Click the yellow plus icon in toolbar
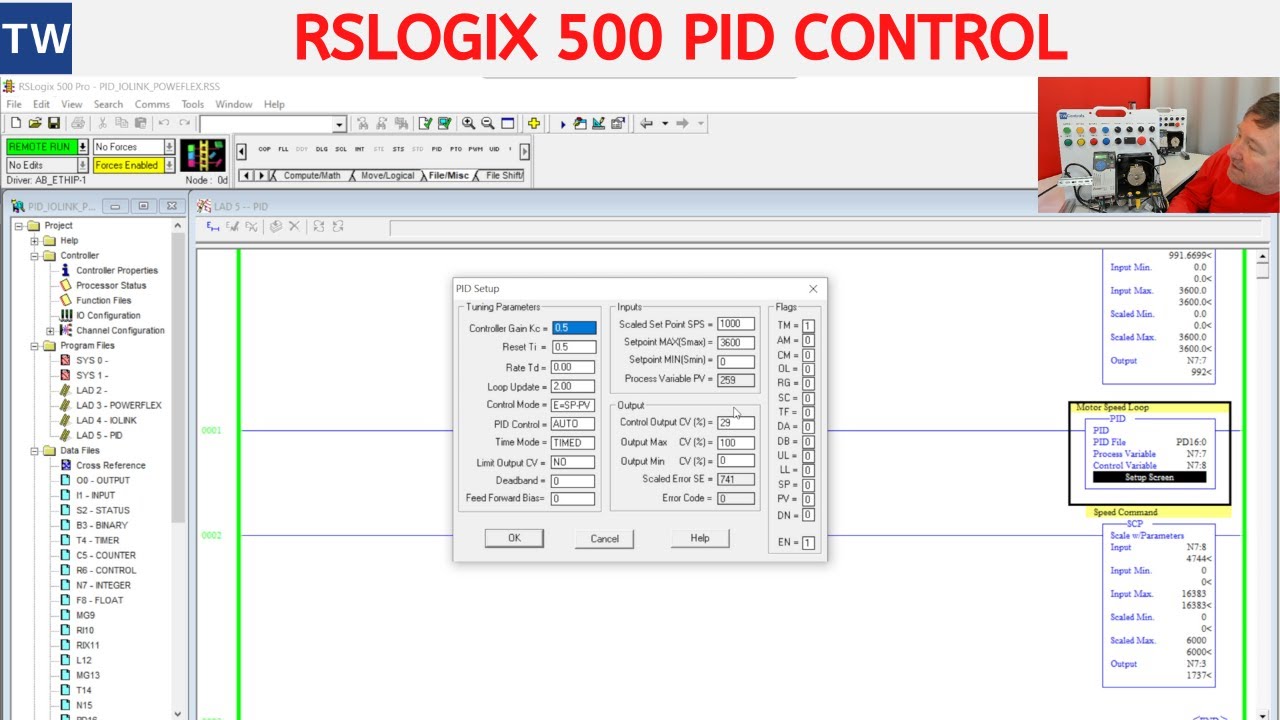This screenshot has width=1280, height=720. [x=534, y=123]
